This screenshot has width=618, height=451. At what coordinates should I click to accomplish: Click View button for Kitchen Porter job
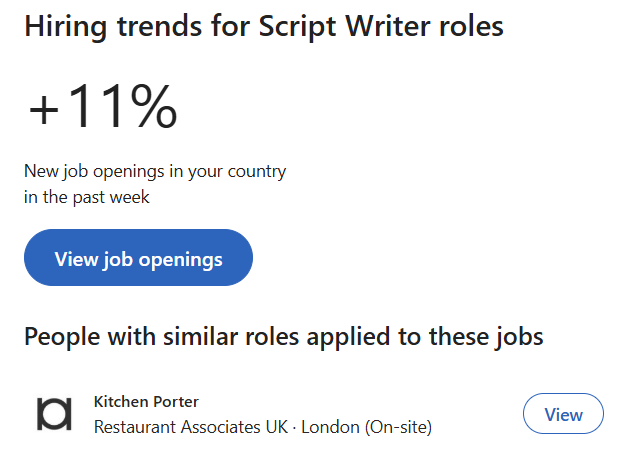tap(563, 414)
